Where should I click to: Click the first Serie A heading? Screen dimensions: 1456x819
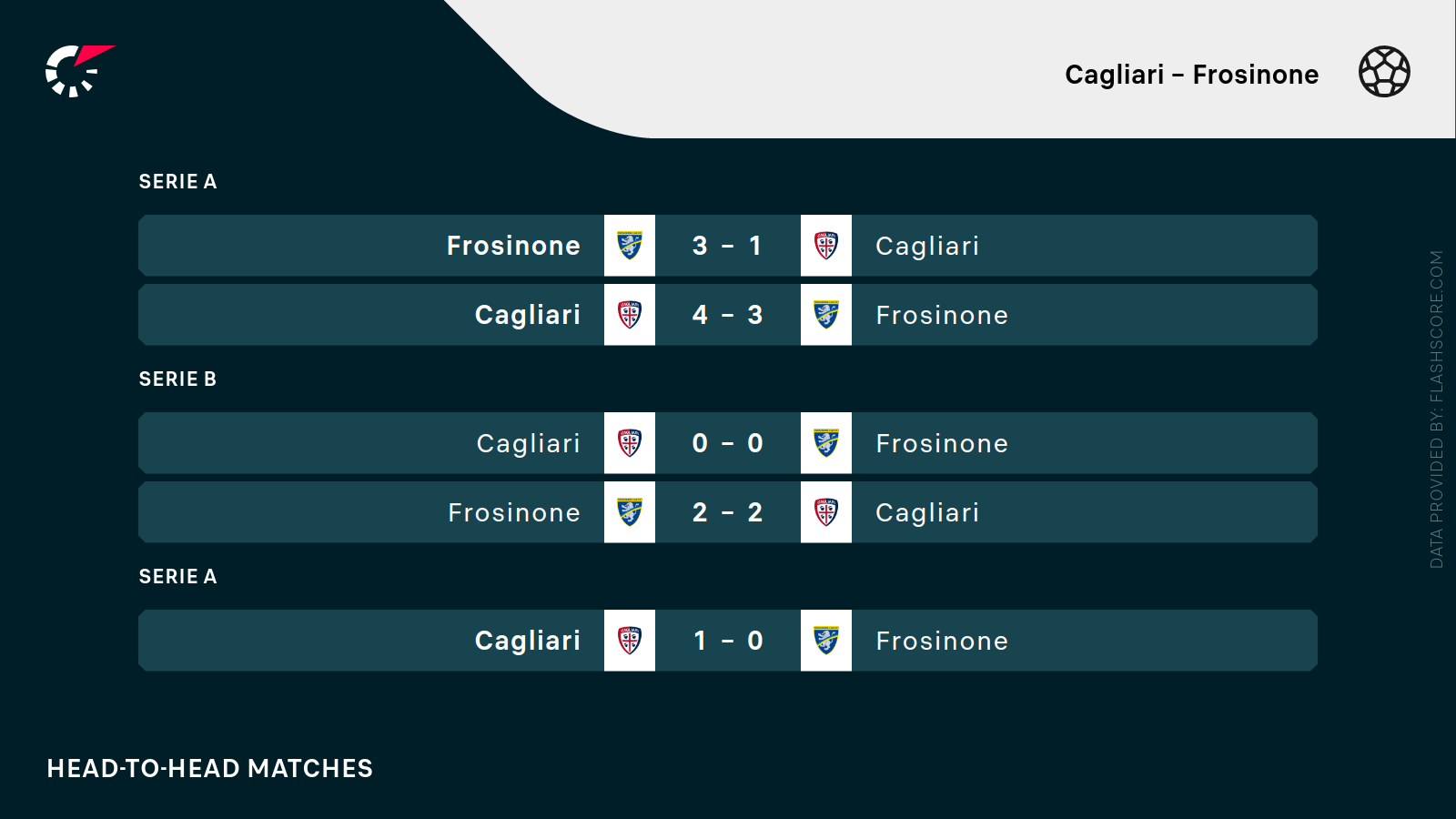(x=177, y=182)
